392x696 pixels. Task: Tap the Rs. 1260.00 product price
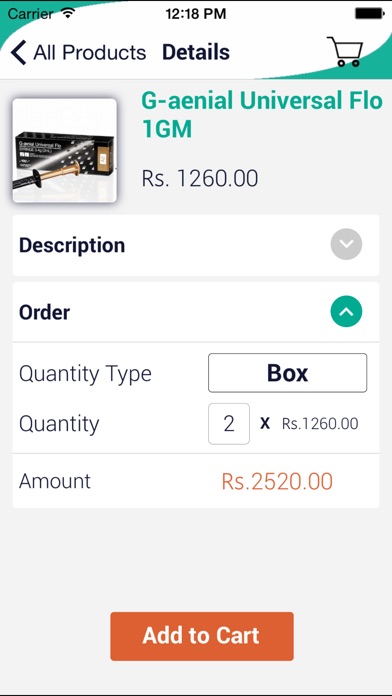(x=200, y=178)
